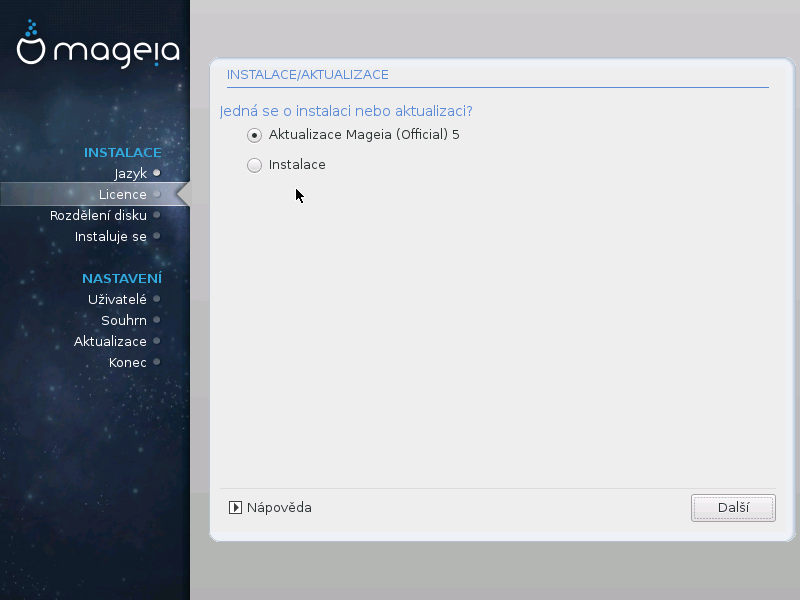Expand the Nápověda help triangle
The image size is (800, 600).
tap(236, 508)
